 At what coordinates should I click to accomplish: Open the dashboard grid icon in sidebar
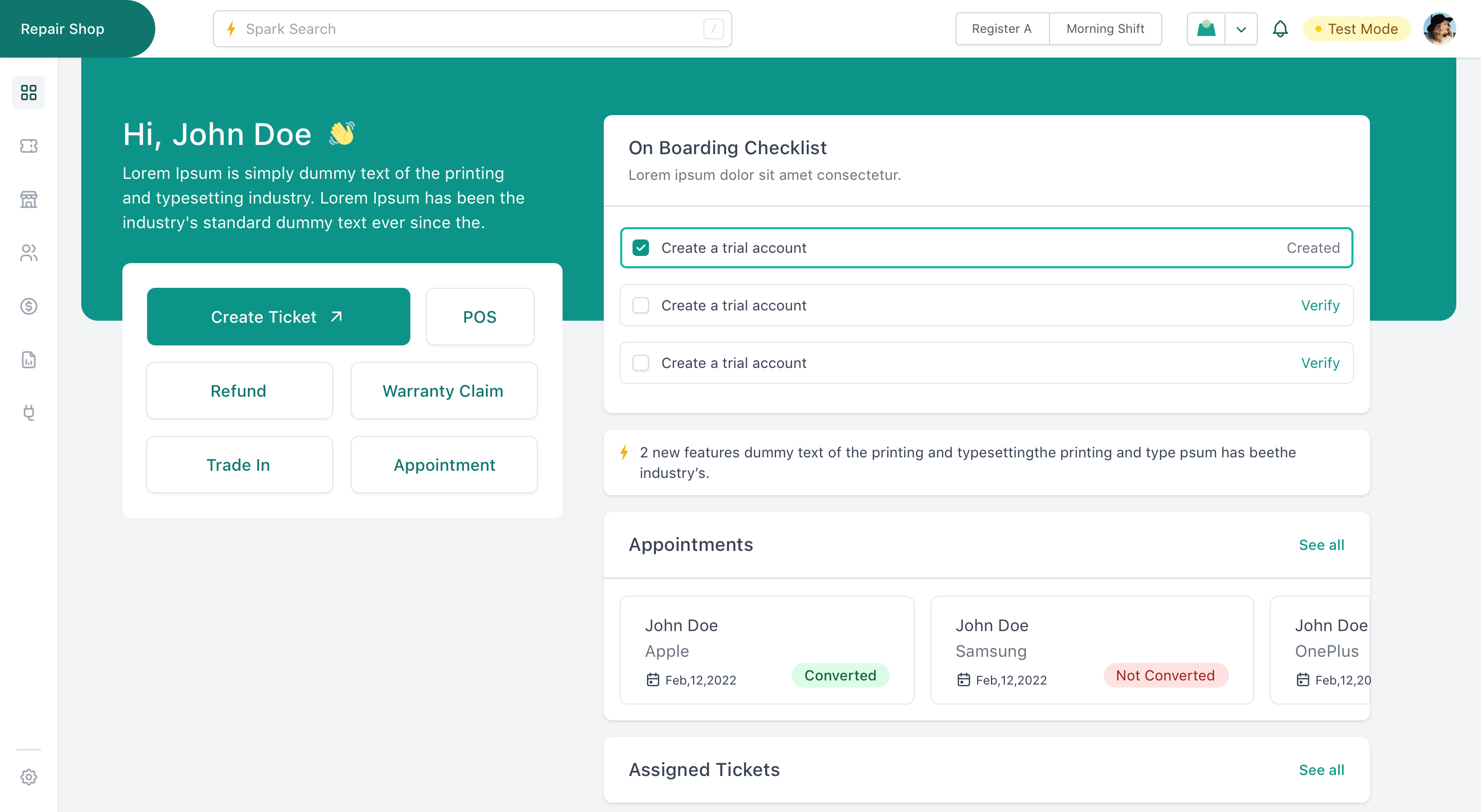tap(29, 93)
